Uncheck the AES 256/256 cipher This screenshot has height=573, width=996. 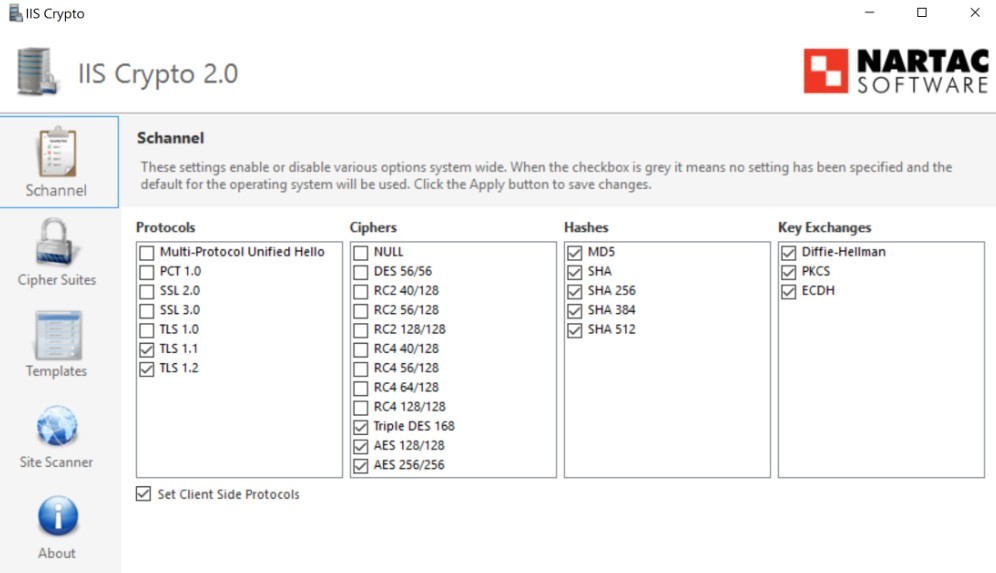361,466
